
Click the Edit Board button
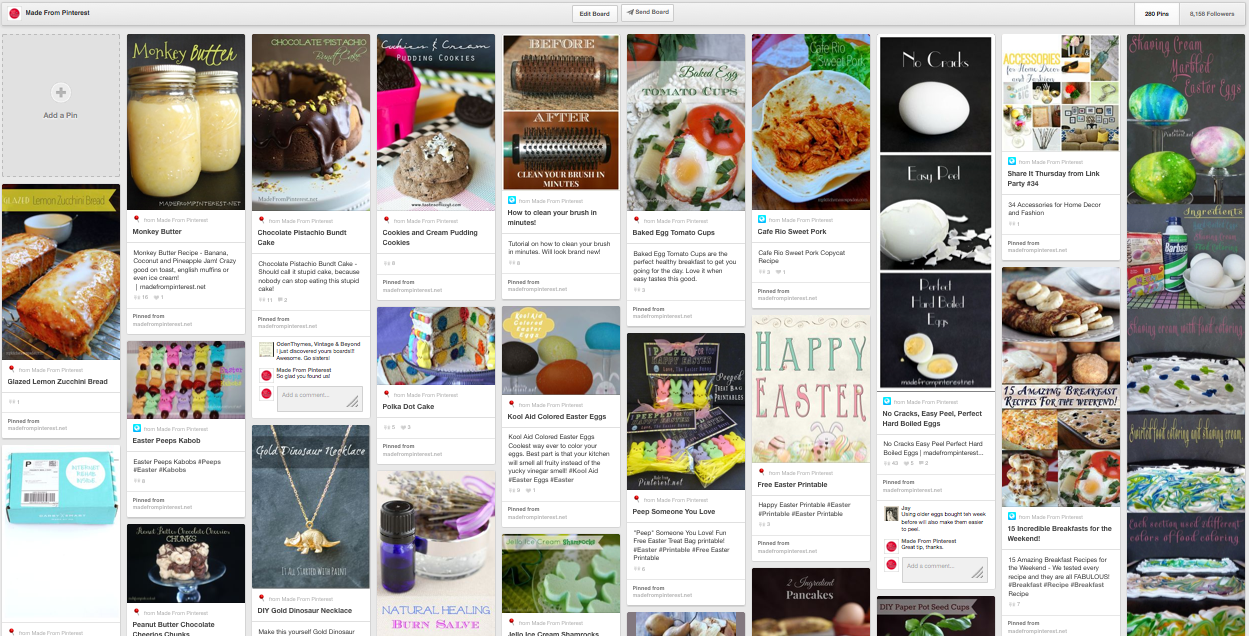(x=594, y=13)
